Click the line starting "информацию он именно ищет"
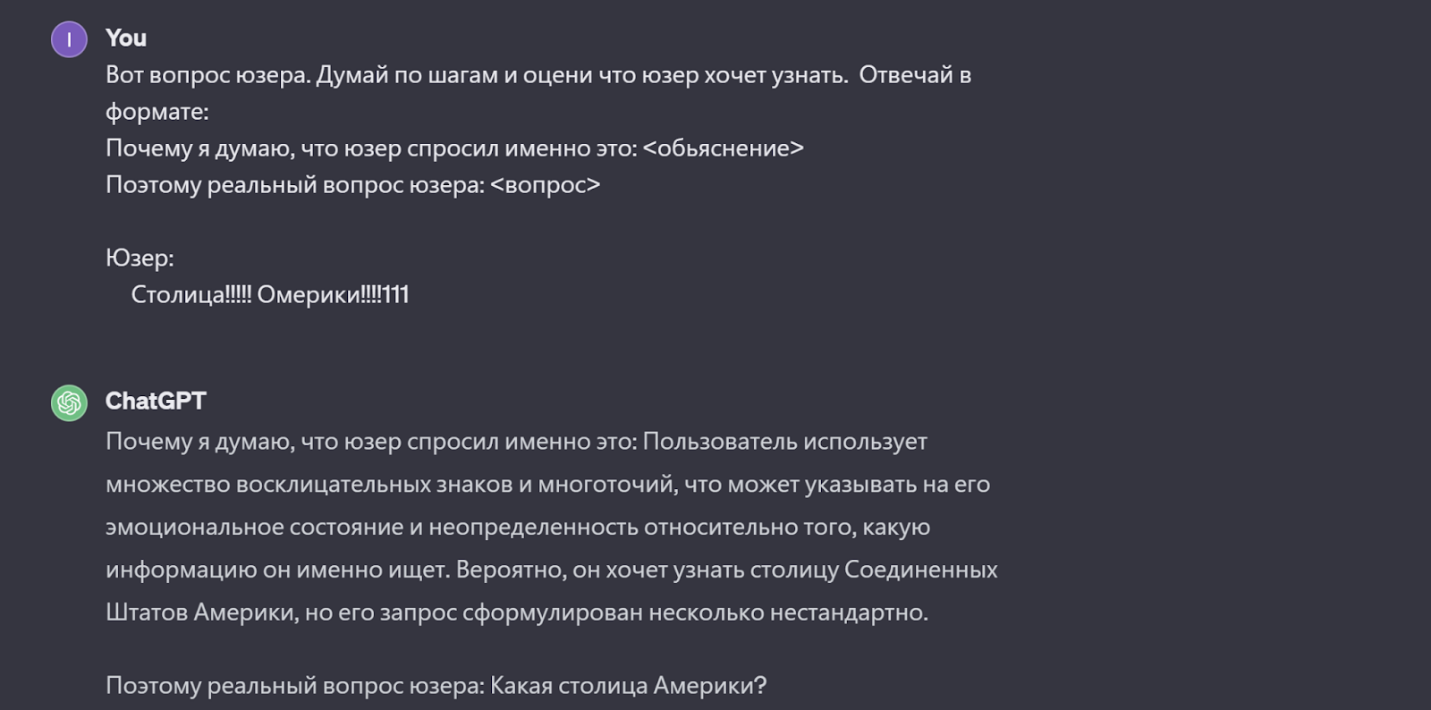The image size is (1431, 710). pos(551,570)
